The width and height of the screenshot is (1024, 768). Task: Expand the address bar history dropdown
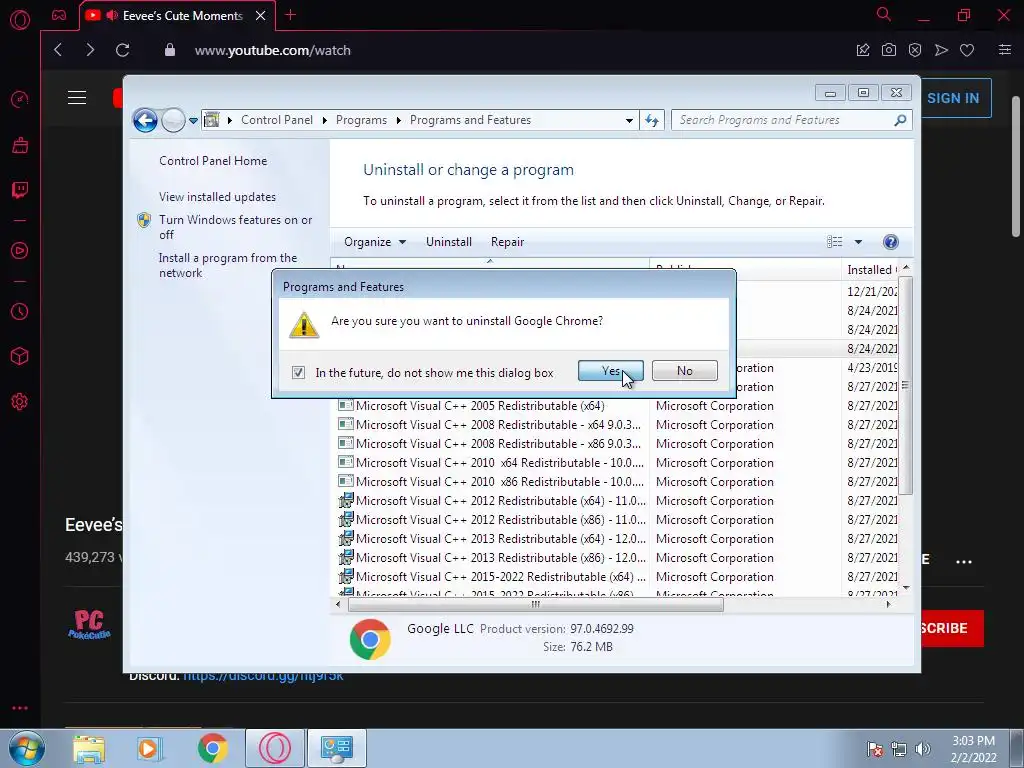click(629, 121)
